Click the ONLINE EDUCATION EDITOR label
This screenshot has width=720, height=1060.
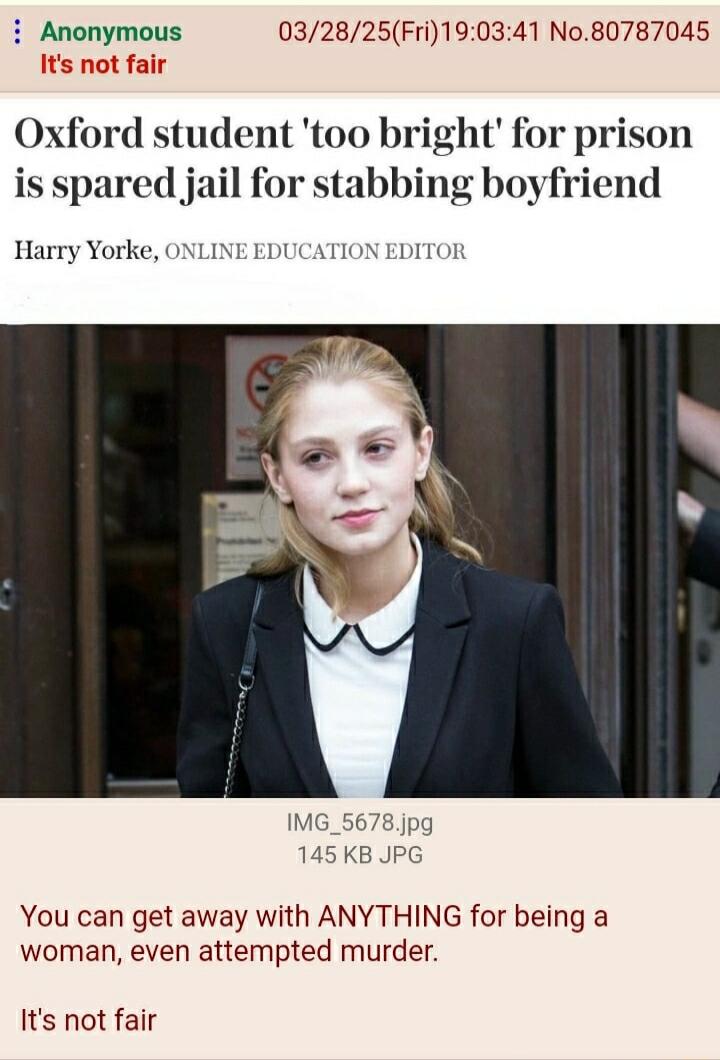coord(316,251)
